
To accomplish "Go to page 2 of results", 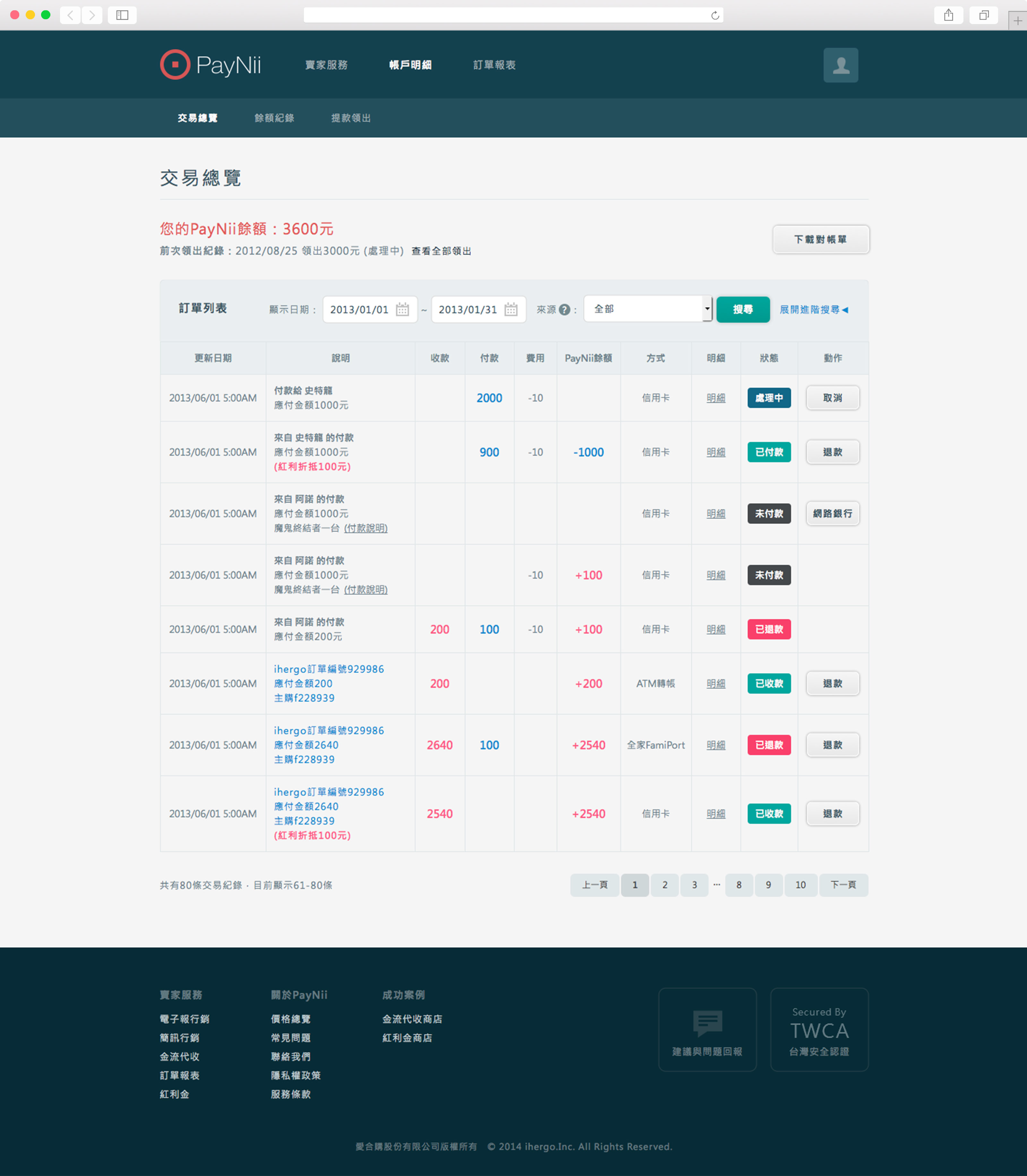I will 664,885.
